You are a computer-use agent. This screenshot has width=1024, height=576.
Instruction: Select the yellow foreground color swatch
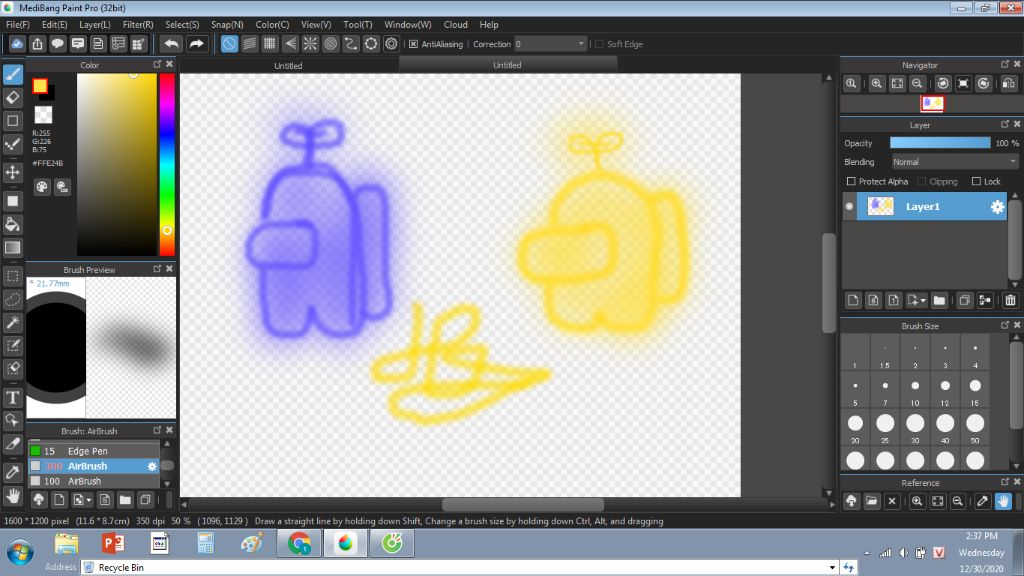point(40,86)
